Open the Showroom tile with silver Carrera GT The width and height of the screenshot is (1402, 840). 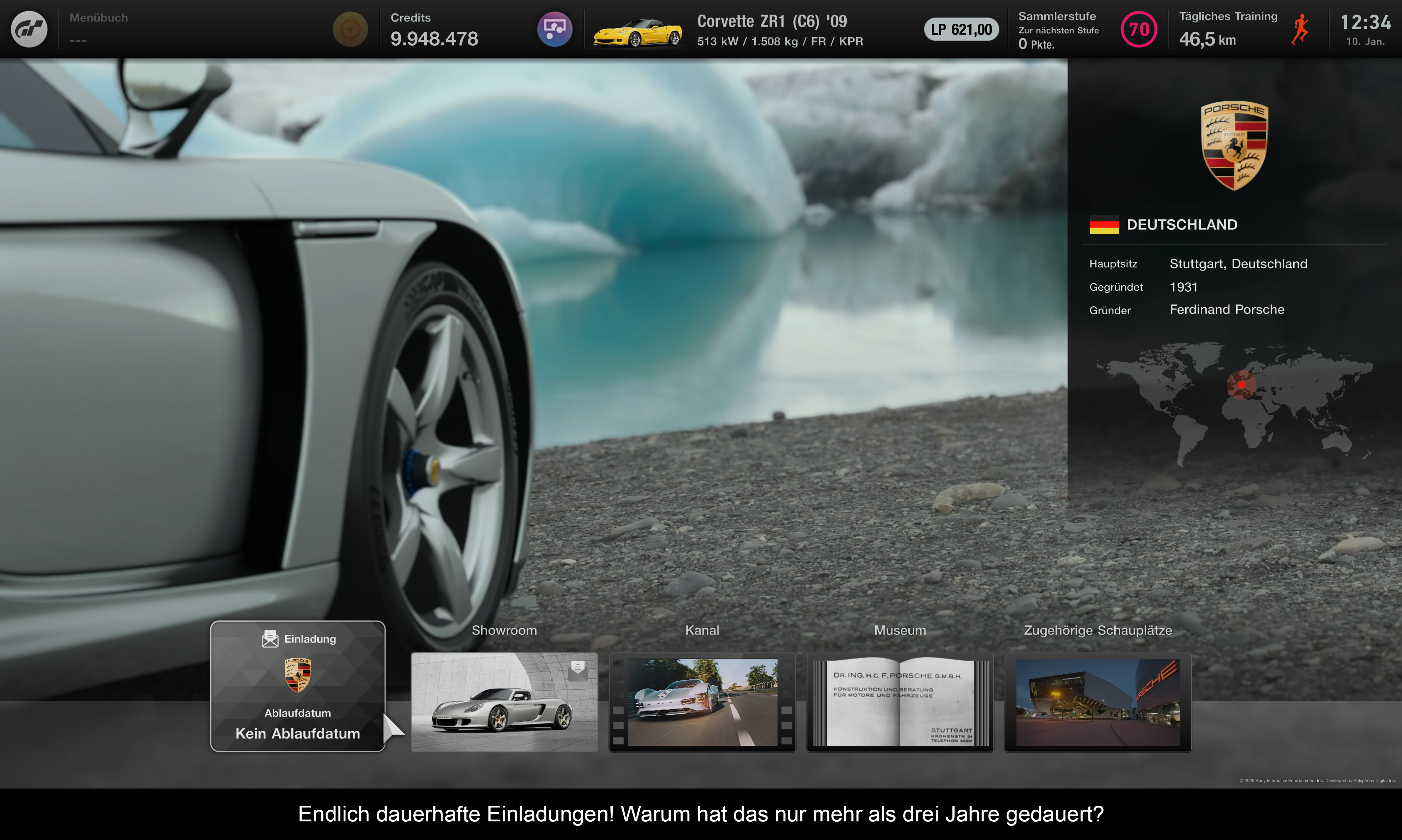[504, 702]
